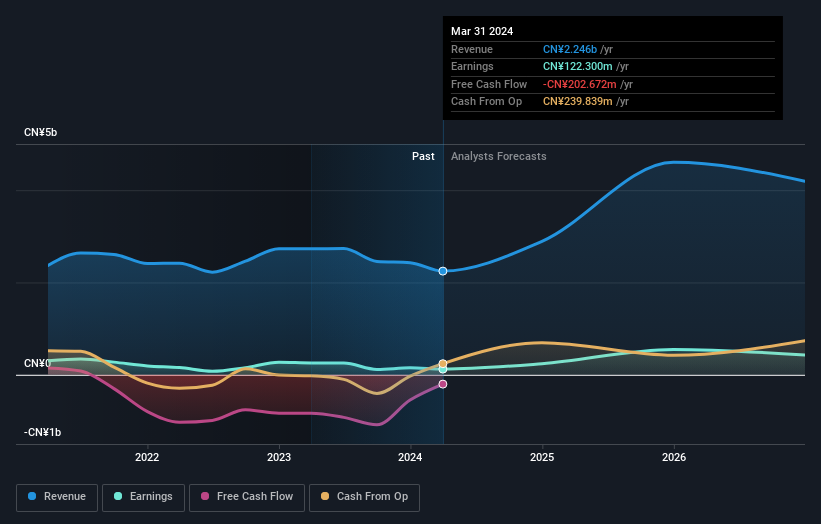Screen dimensions: 821x524
Task: Click the CN¥2.246b revenue value
Action: tap(570, 49)
